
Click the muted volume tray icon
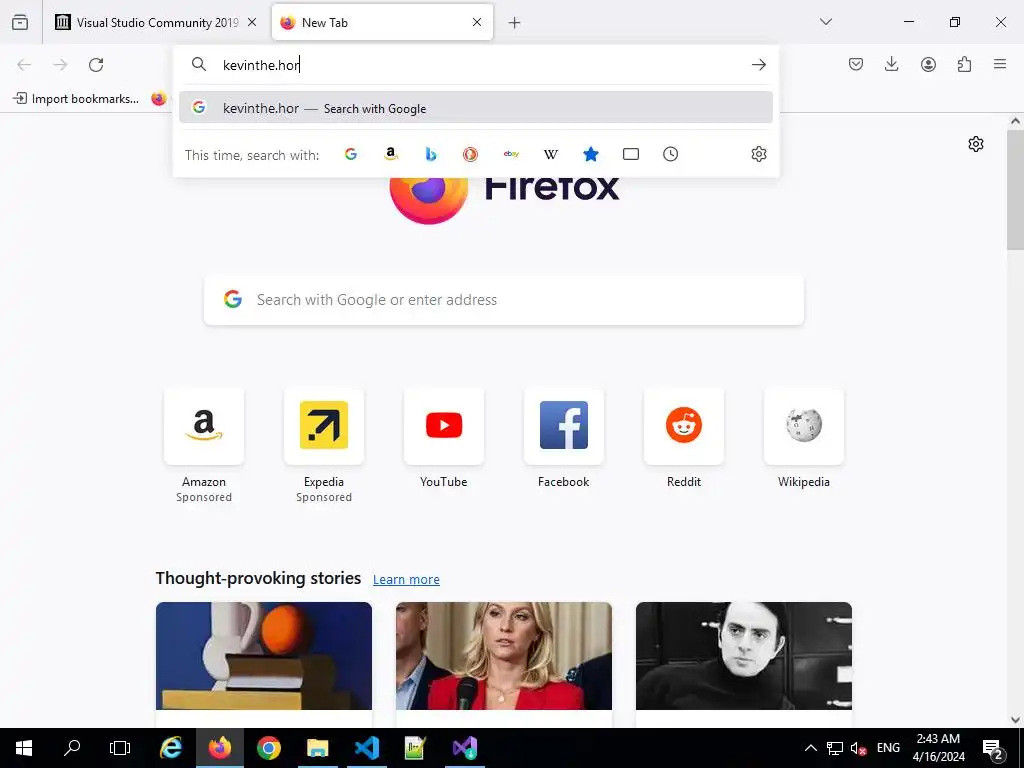[x=858, y=748]
